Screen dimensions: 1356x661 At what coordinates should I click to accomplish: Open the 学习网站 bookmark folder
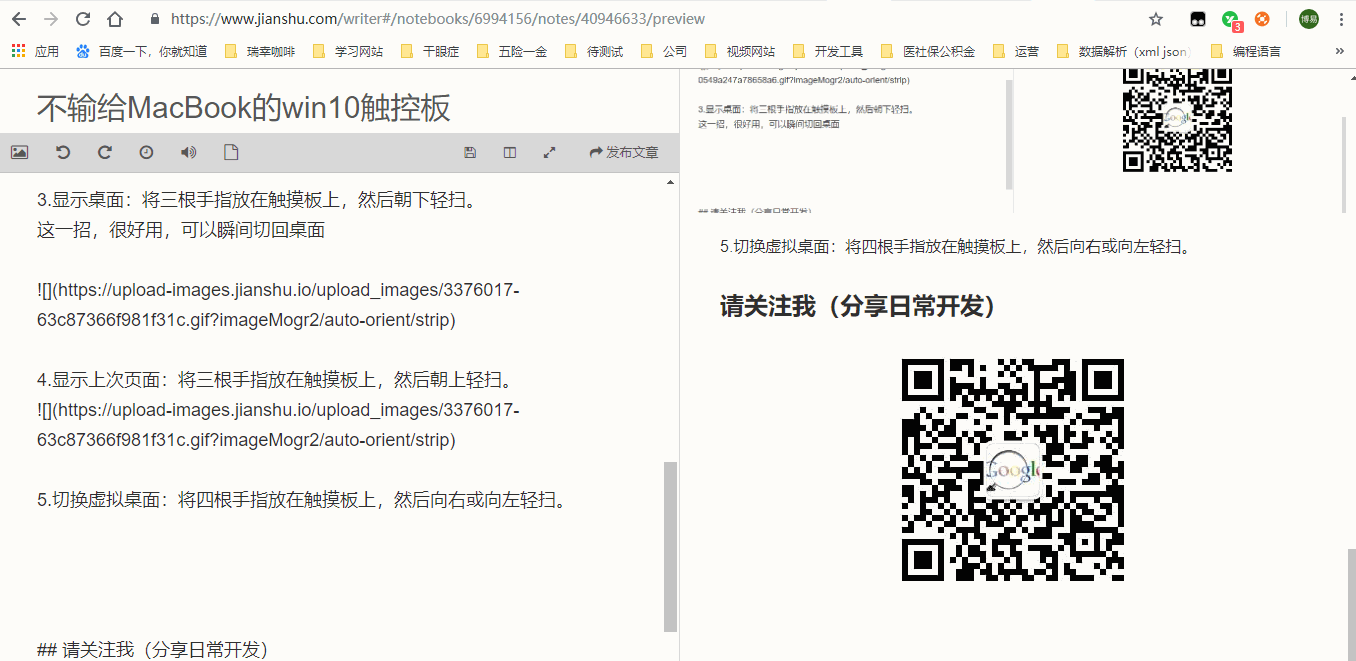pyautogui.click(x=348, y=51)
